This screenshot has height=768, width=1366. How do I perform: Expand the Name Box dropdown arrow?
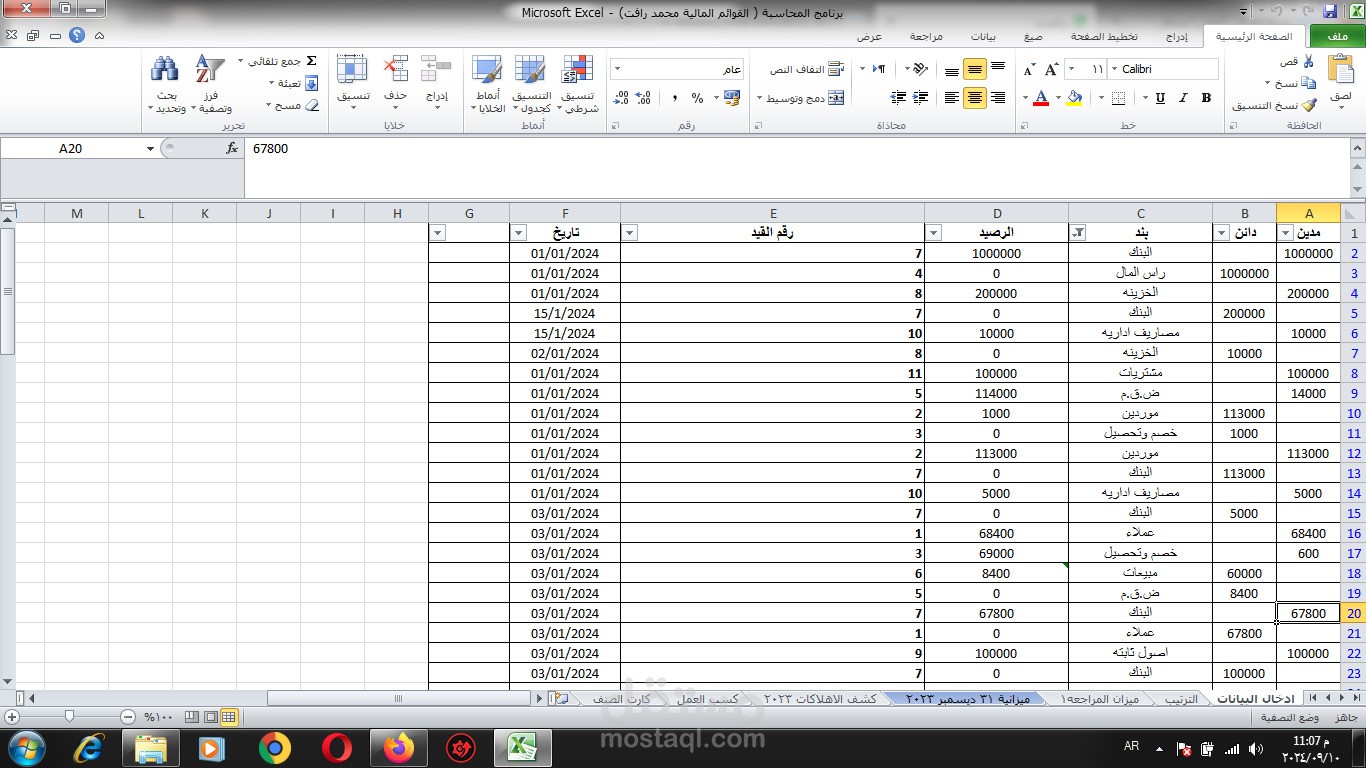pyautogui.click(x=151, y=148)
